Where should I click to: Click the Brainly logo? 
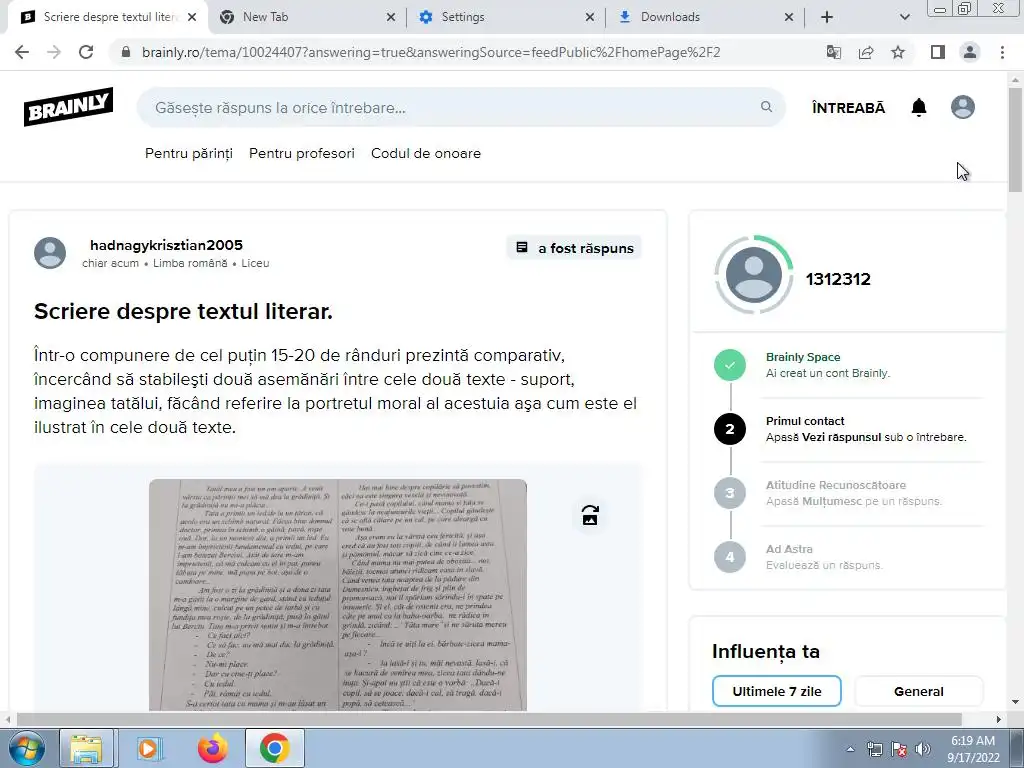tap(69, 106)
